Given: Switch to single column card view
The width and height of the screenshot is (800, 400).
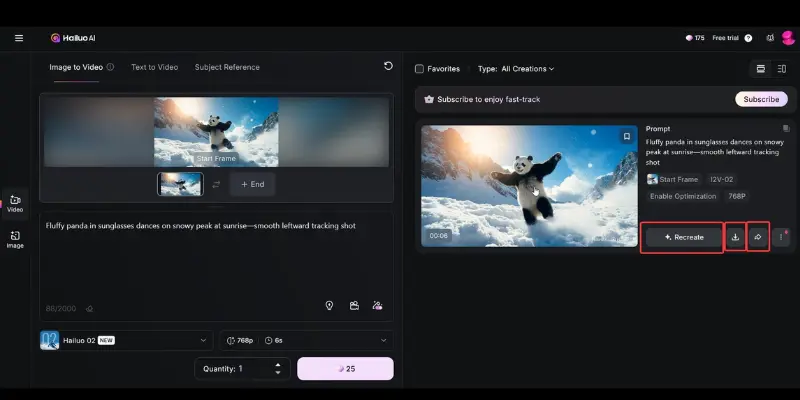Looking at the screenshot, I should point(761,69).
